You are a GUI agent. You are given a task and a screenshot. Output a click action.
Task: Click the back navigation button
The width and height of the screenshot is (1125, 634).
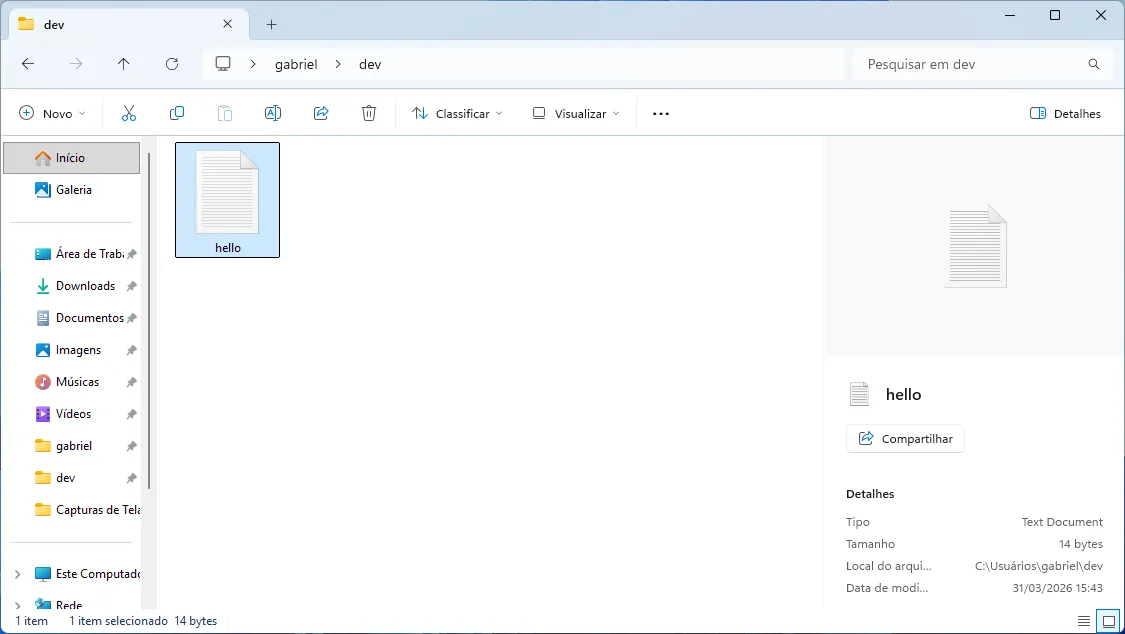click(x=28, y=64)
